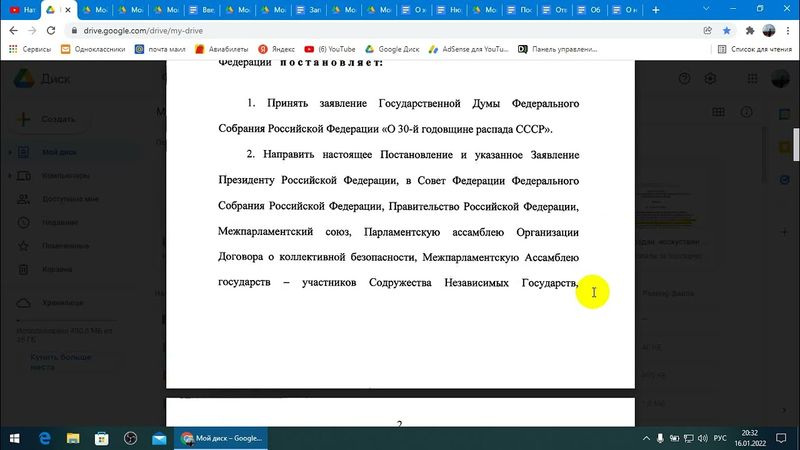
Task: Open OBS Studio from the taskbar
Action: click(x=131, y=438)
